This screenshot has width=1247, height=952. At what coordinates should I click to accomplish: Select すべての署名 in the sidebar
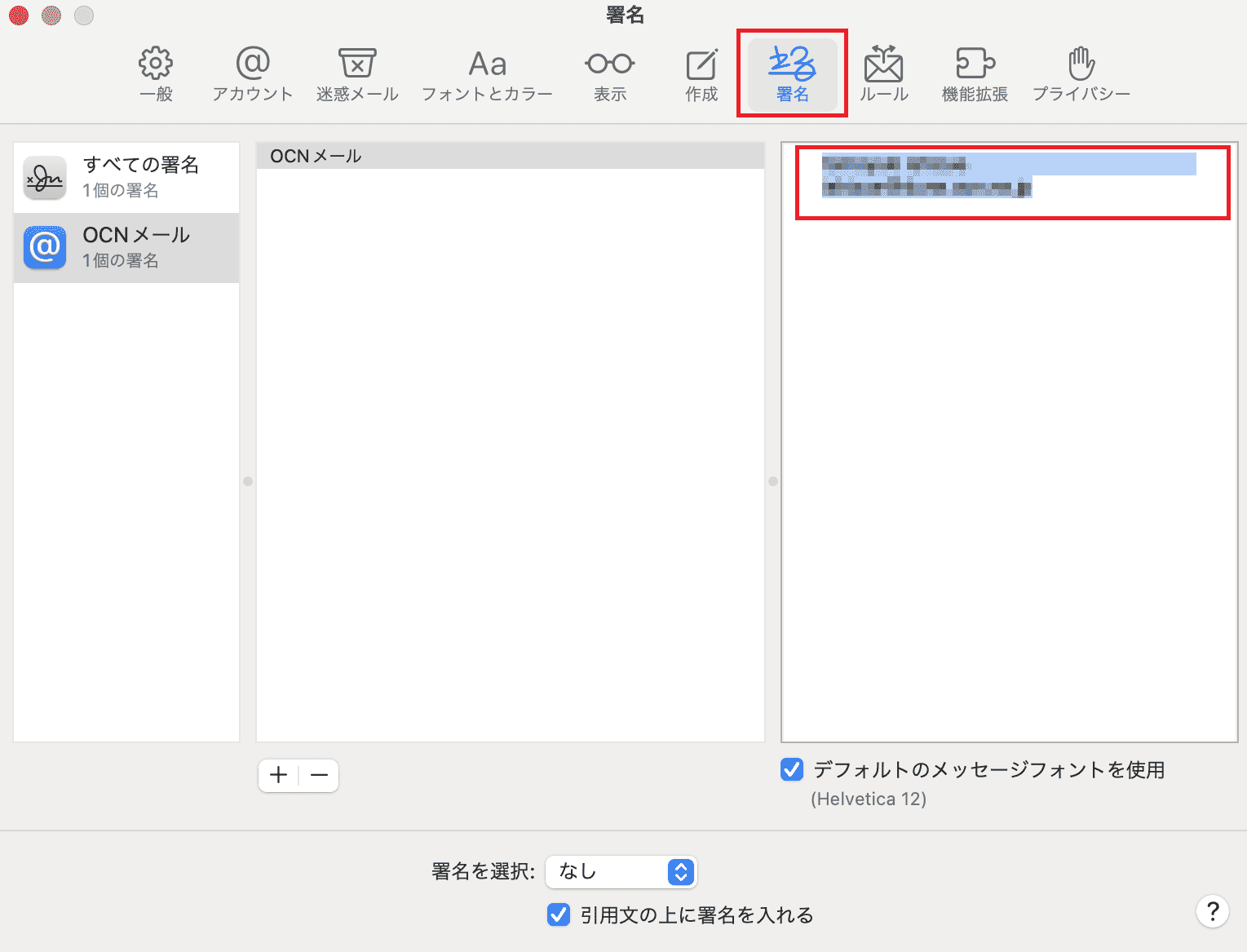pyautogui.click(x=126, y=178)
